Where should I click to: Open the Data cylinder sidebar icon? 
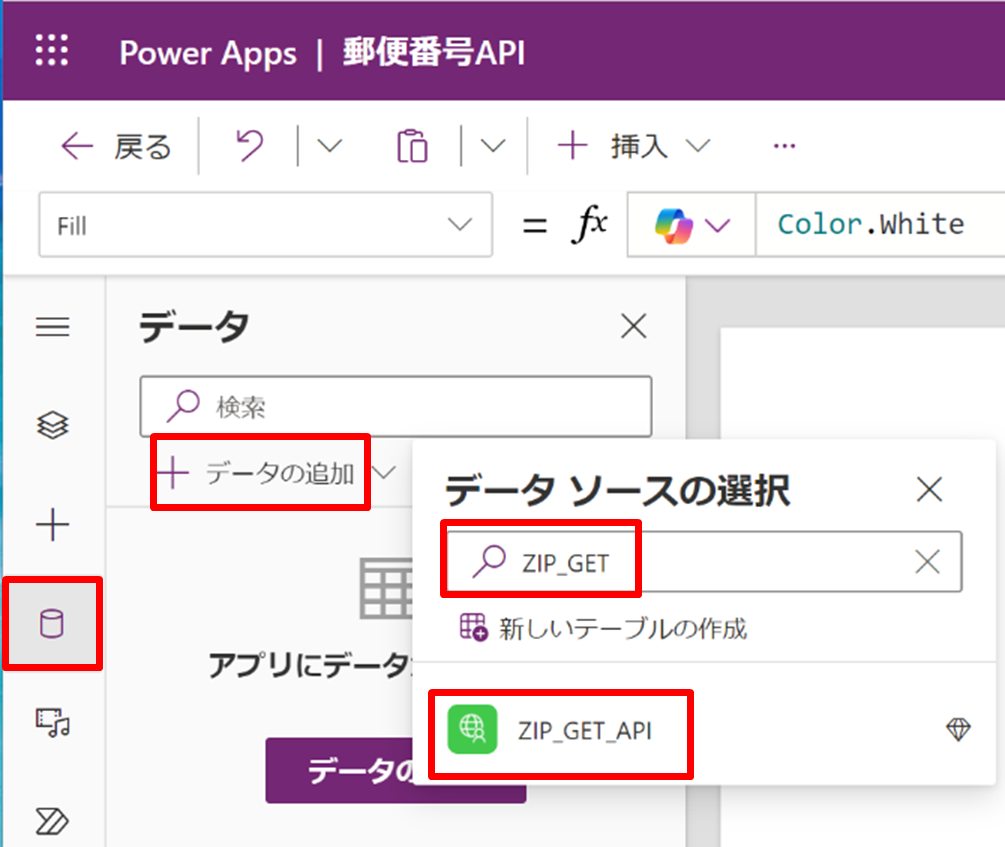coord(52,623)
